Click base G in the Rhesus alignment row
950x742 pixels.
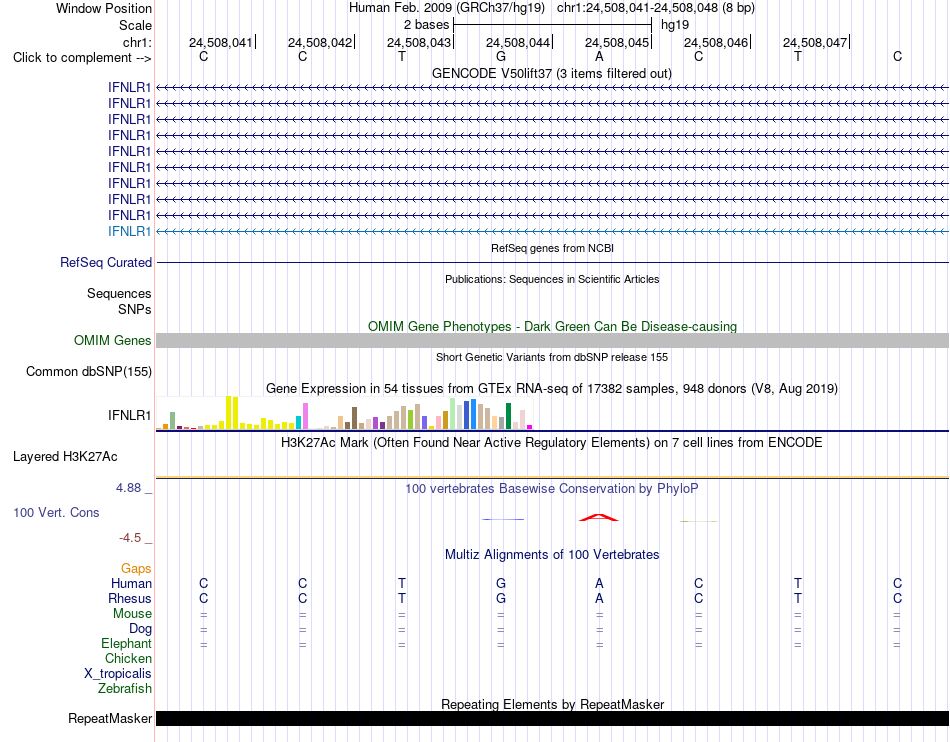[x=500, y=598]
